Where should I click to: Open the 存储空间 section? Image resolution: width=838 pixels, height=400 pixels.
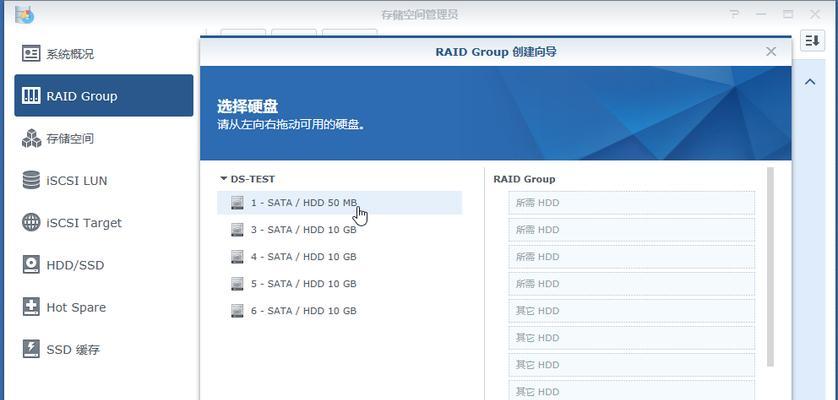coord(103,139)
